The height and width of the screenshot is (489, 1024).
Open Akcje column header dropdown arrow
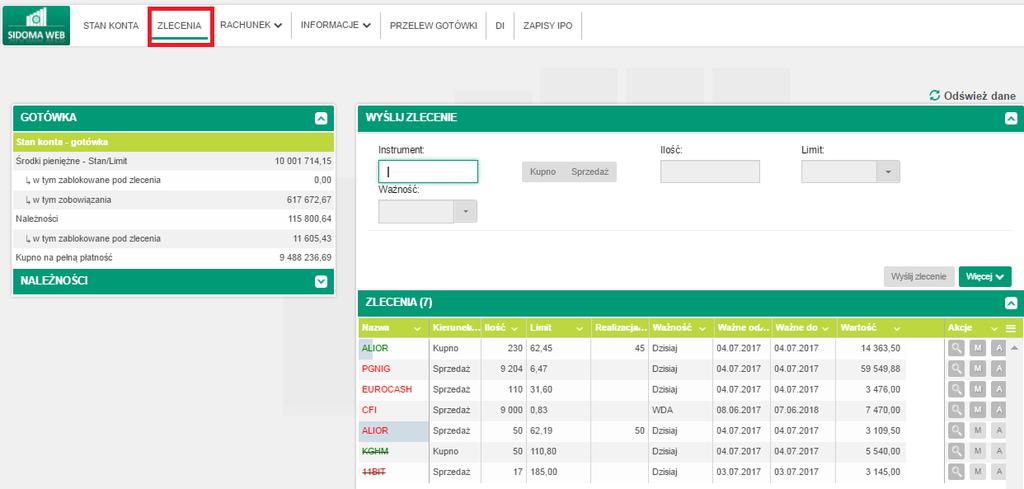coord(995,328)
